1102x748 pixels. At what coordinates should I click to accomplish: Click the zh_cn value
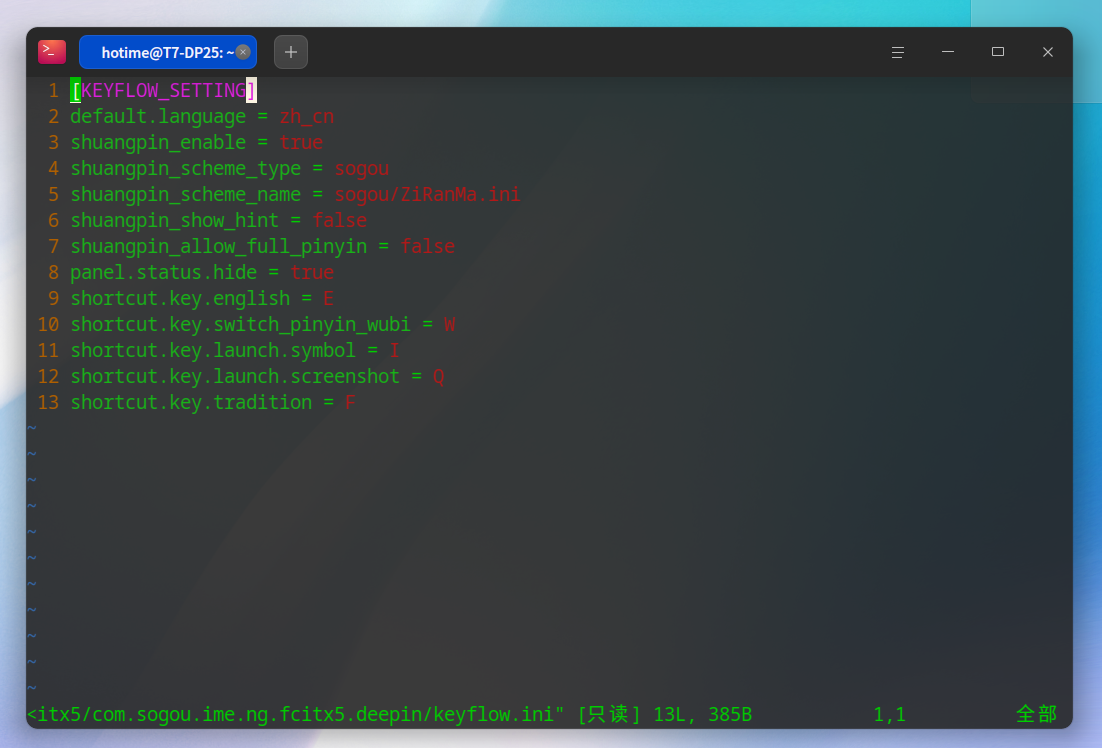pyautogui.click(x=306, y=117)
